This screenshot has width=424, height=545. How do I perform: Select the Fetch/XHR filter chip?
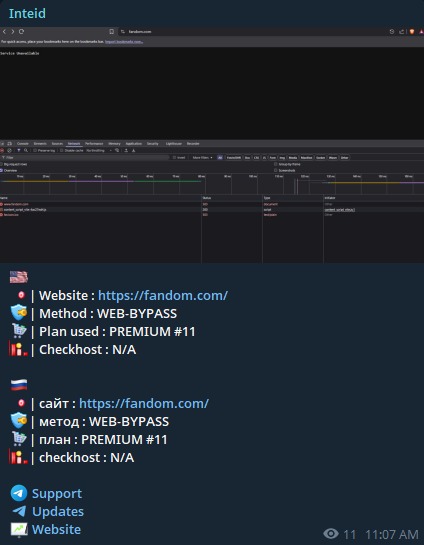click(x=234, y=157)
